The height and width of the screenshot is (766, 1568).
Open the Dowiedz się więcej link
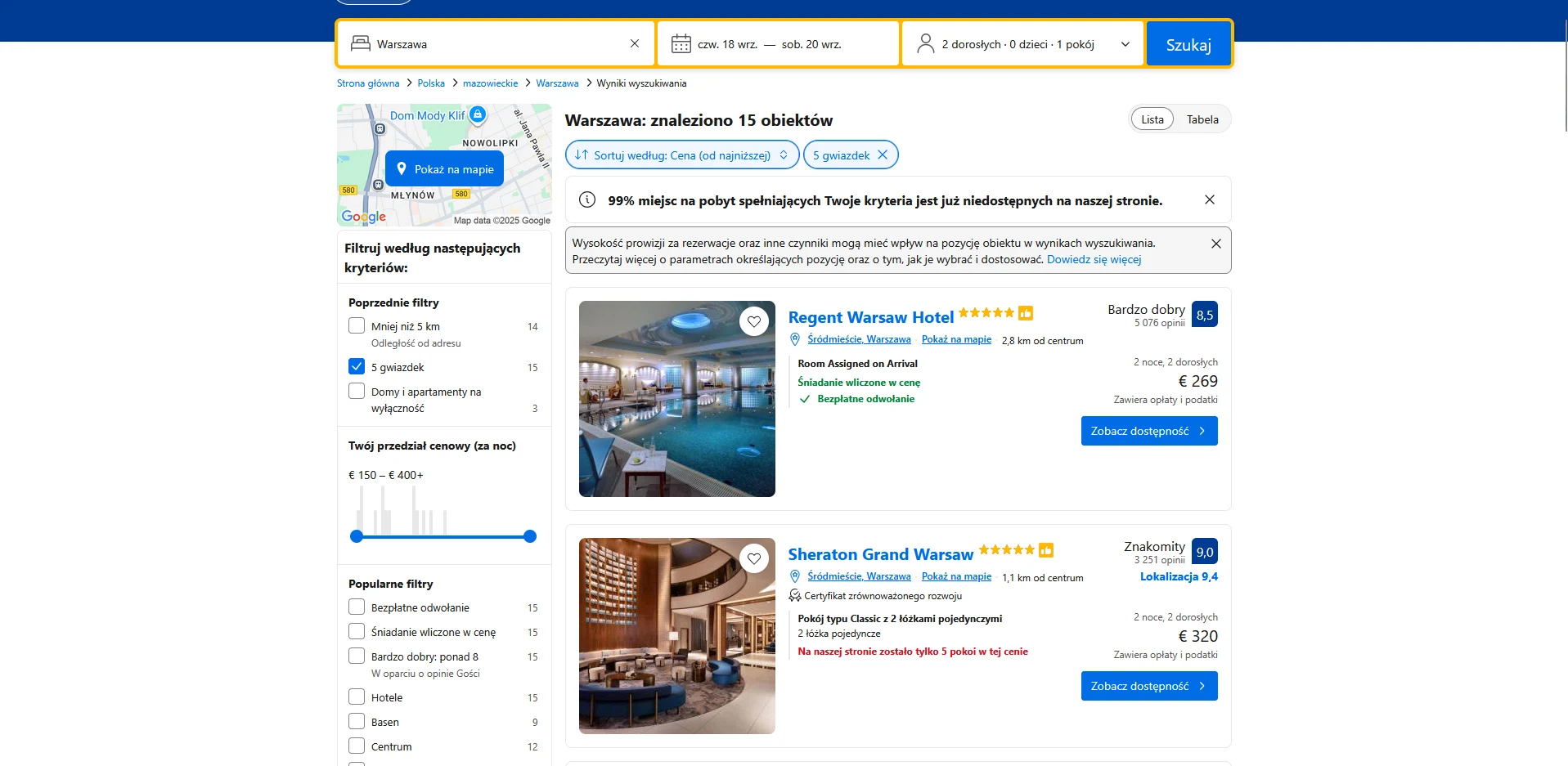(x=1094, y=260)
